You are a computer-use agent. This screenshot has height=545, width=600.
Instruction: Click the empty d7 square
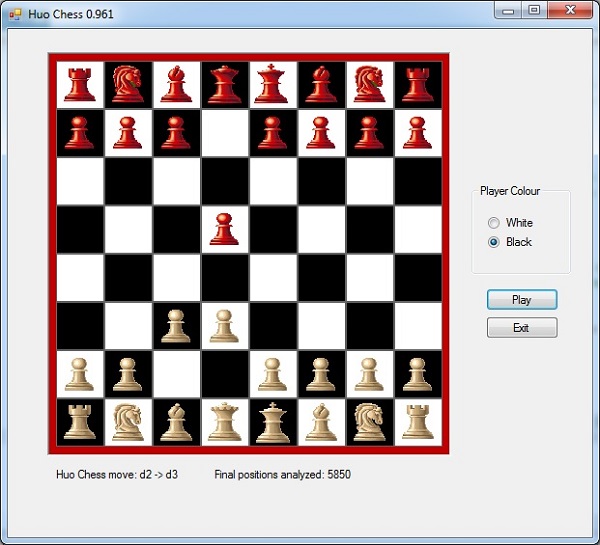pos(225,133)
